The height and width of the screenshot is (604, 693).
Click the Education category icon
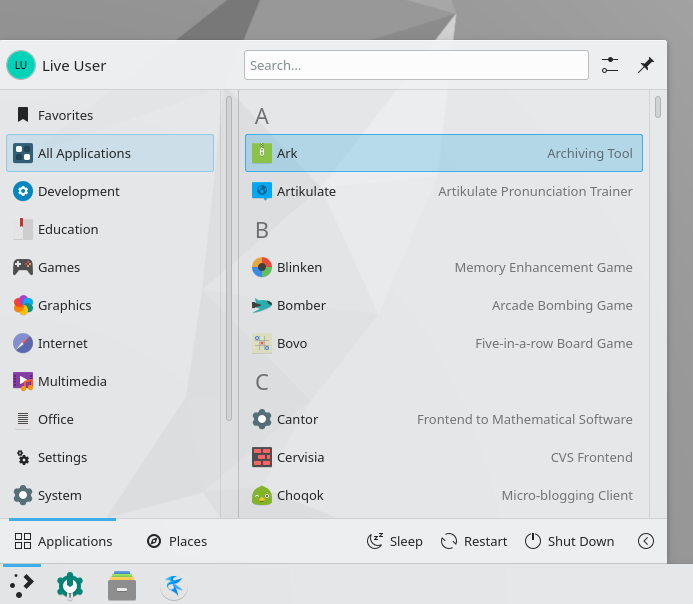(23, 229)
